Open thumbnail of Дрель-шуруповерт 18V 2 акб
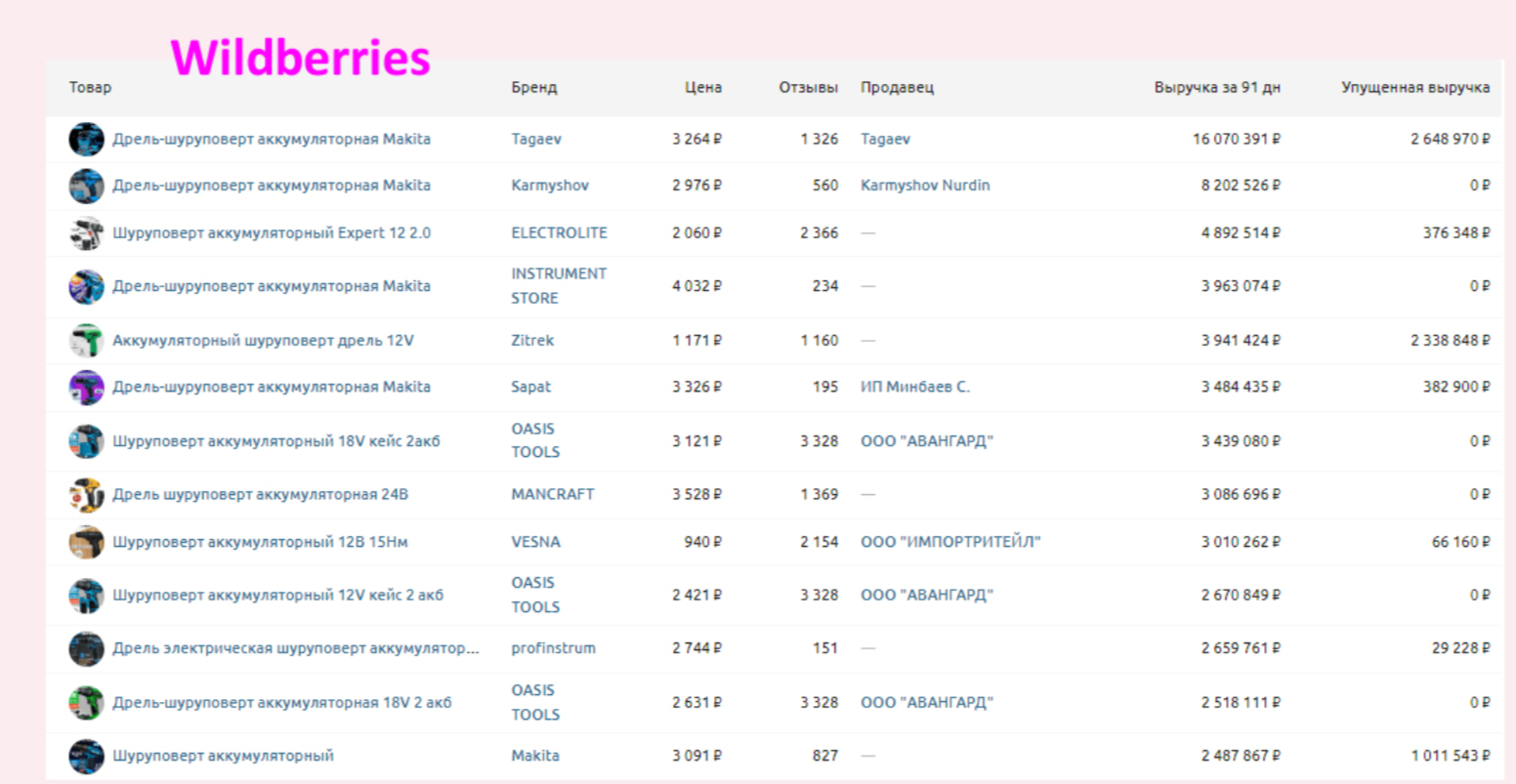Viewport: 1516px width, 784px height. [x=86, y=703]
